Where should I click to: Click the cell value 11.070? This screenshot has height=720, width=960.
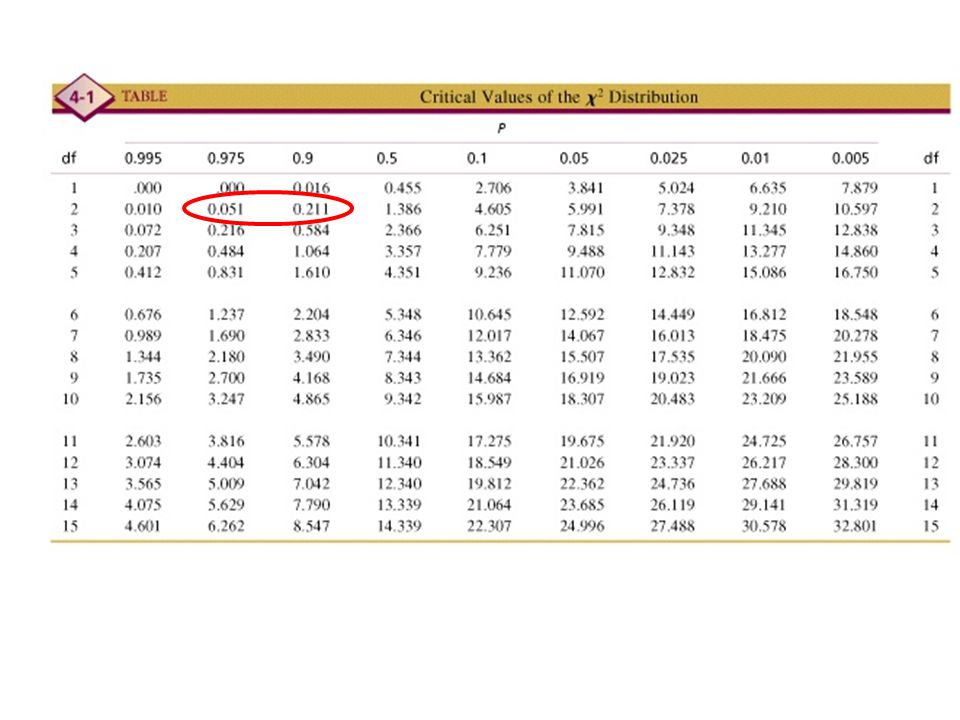click(x=582, y=272)
